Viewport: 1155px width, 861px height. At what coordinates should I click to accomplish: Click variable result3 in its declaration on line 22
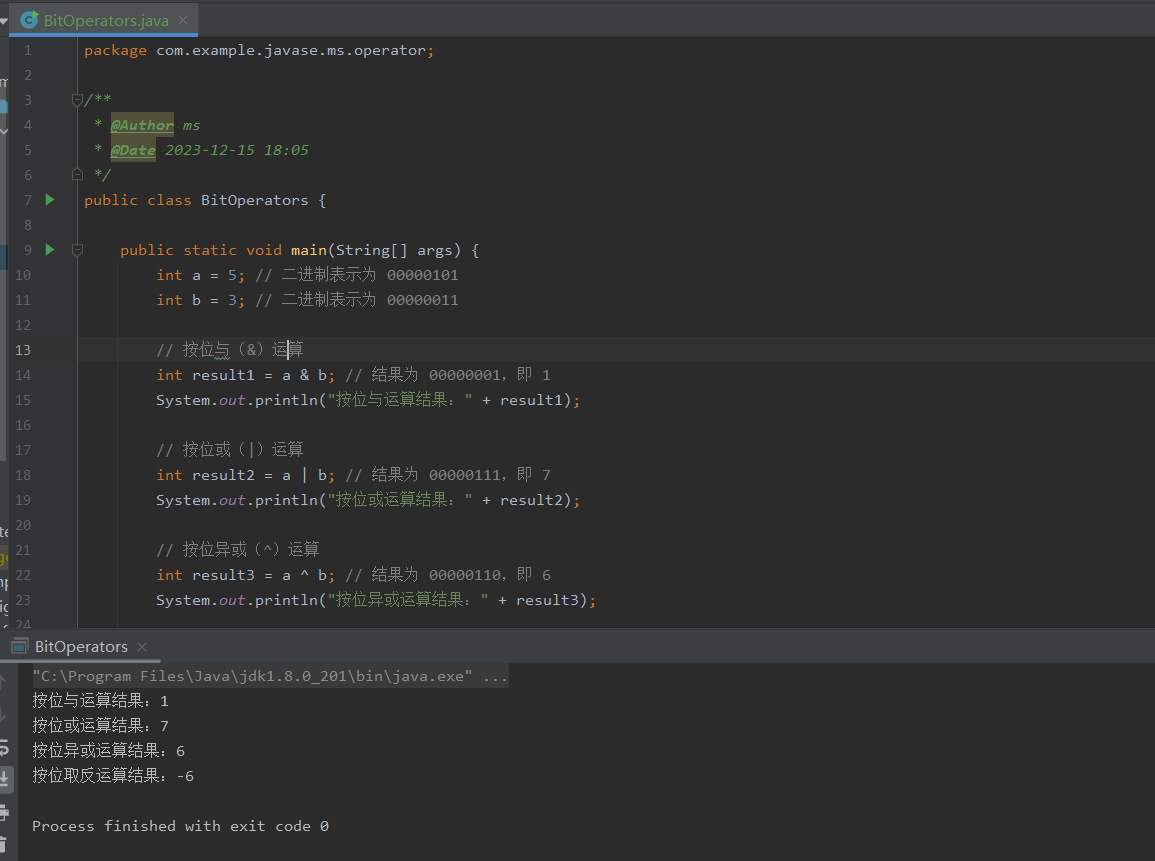(222, 575)
